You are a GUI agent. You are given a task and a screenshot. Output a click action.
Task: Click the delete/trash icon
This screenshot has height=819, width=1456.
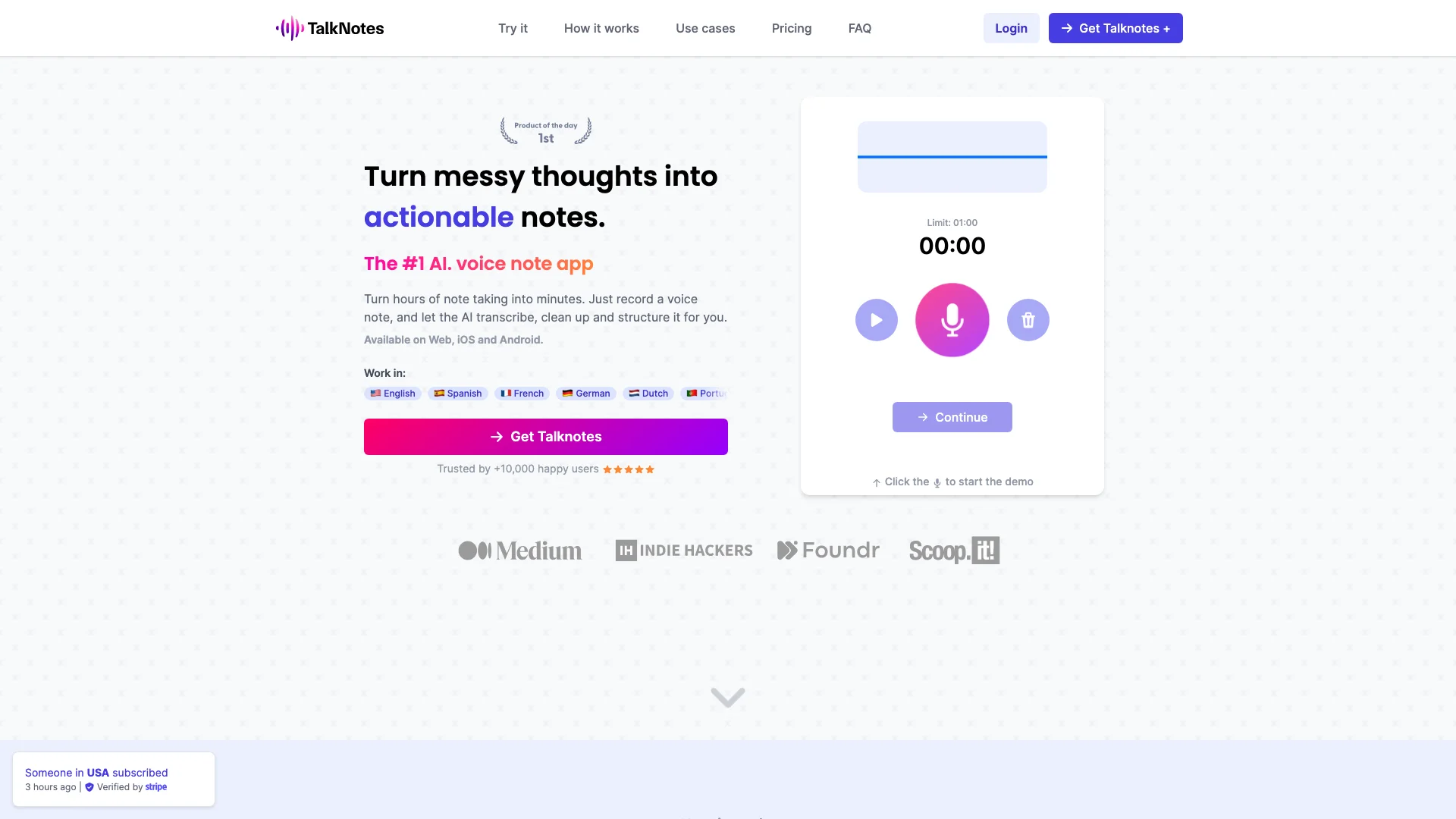(x=1027, y=319)
